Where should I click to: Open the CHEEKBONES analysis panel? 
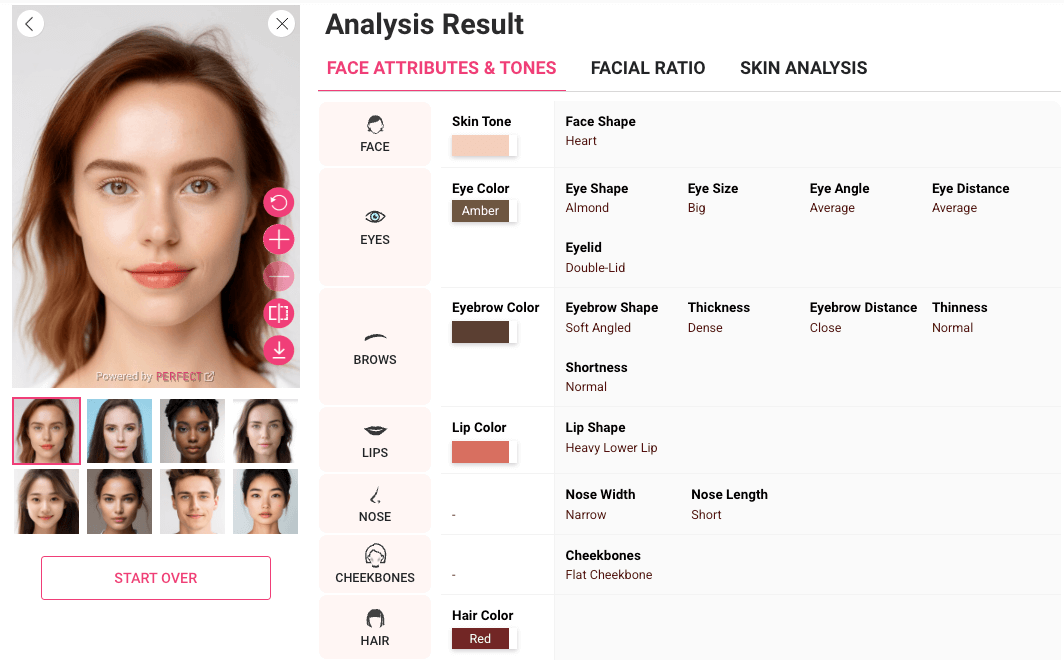(374, 563)
